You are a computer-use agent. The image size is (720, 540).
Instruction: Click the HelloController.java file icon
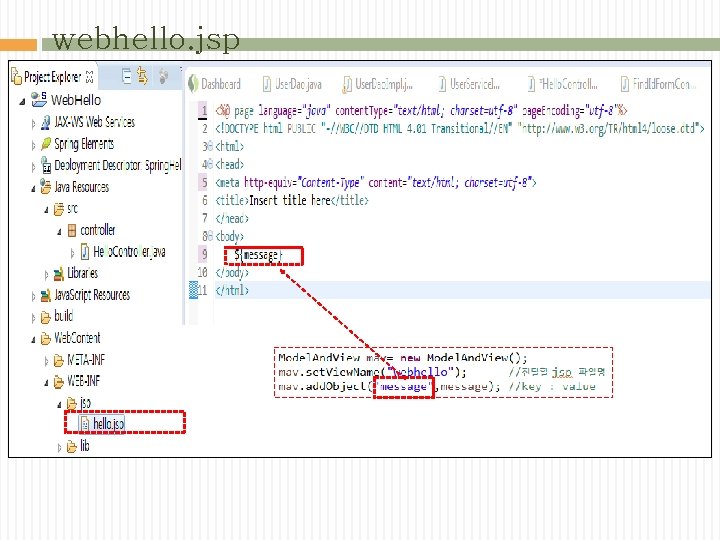85,252
